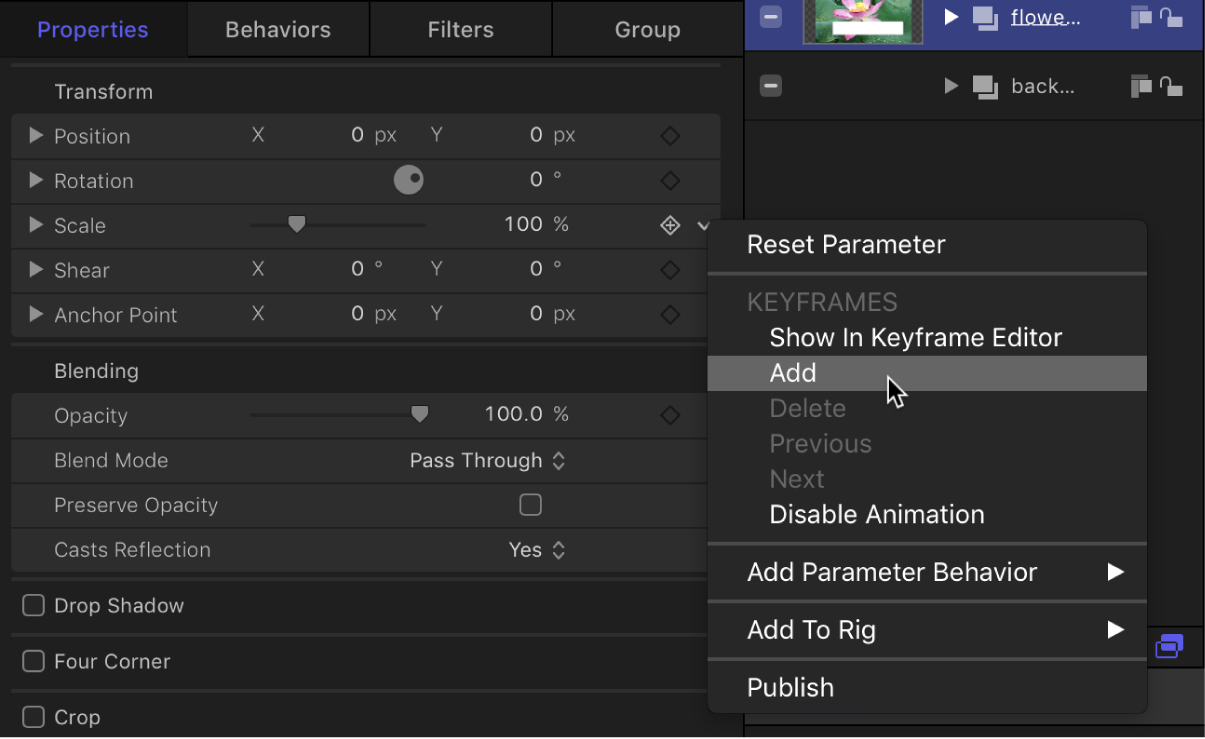The height and width of the screenshot is (739, 1205).
Task: Click the layer icon beside the flowe name
Action: point(986,16)
